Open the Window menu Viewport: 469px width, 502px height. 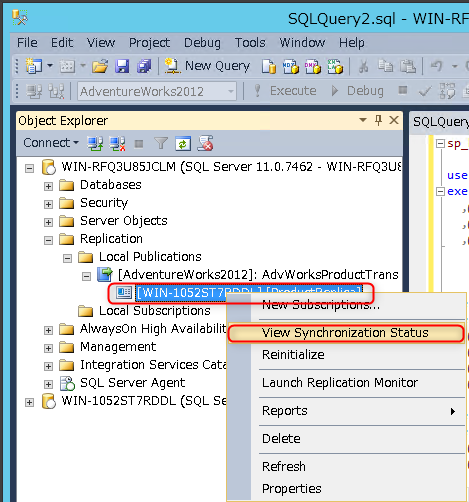coord(302,43)
